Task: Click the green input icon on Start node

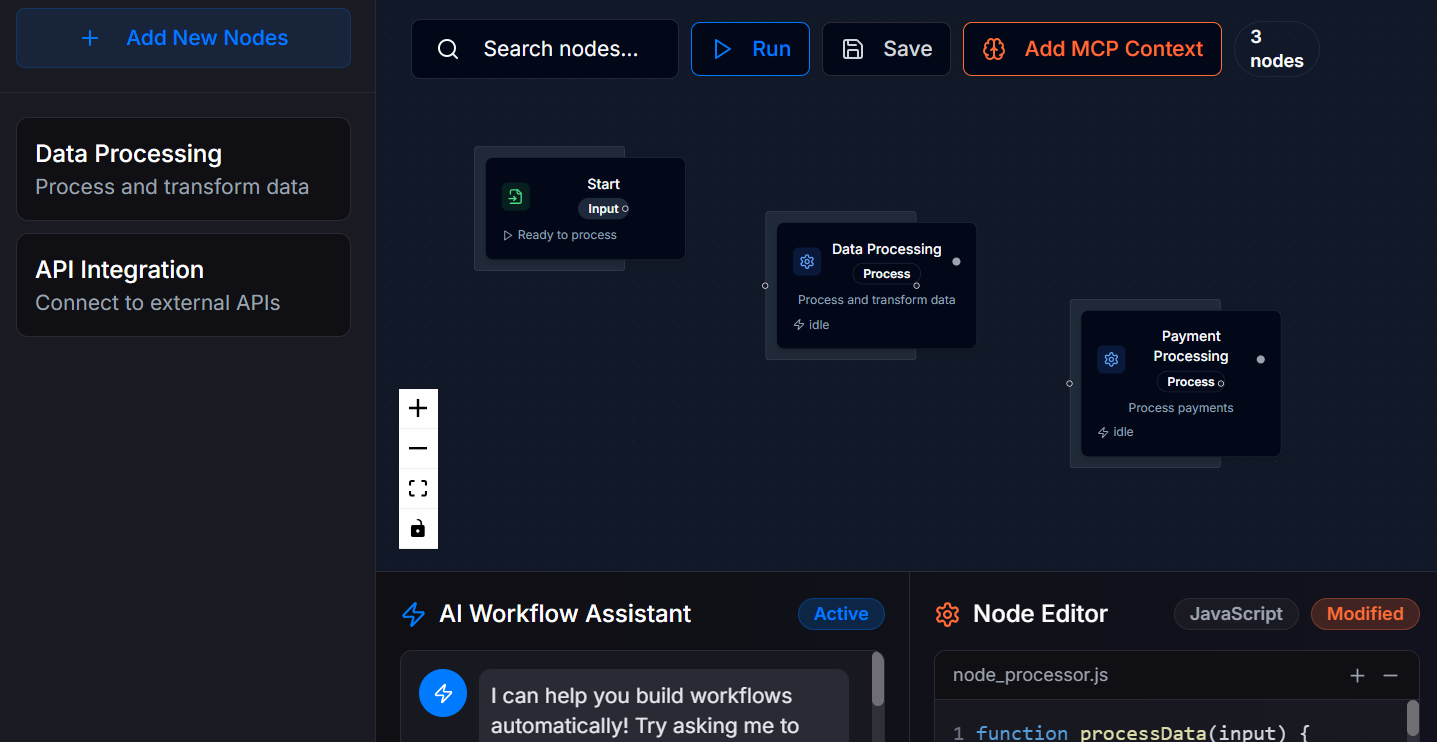Action: pos(515,197)
